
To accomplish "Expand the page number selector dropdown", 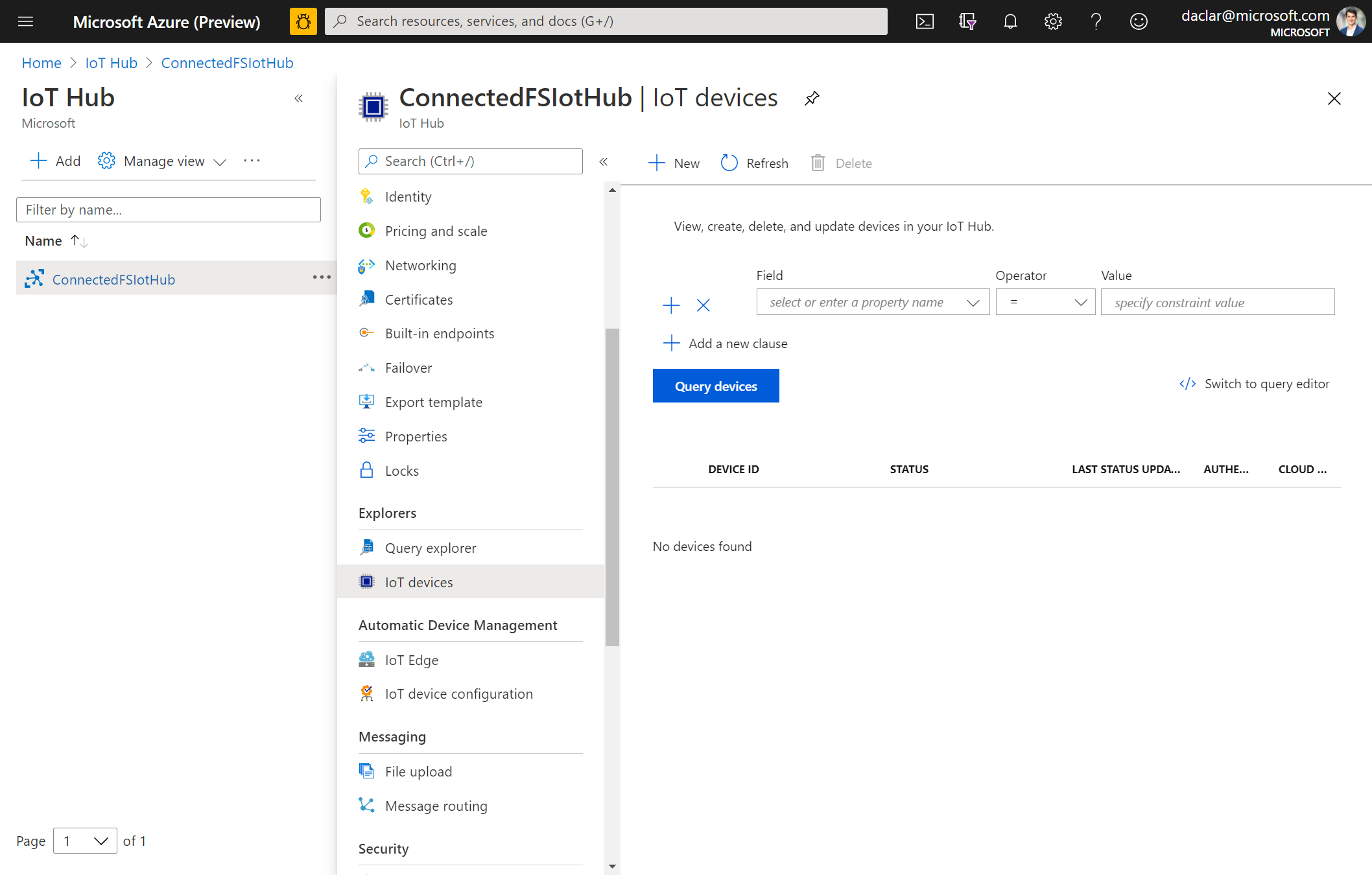I will point(84,841).
